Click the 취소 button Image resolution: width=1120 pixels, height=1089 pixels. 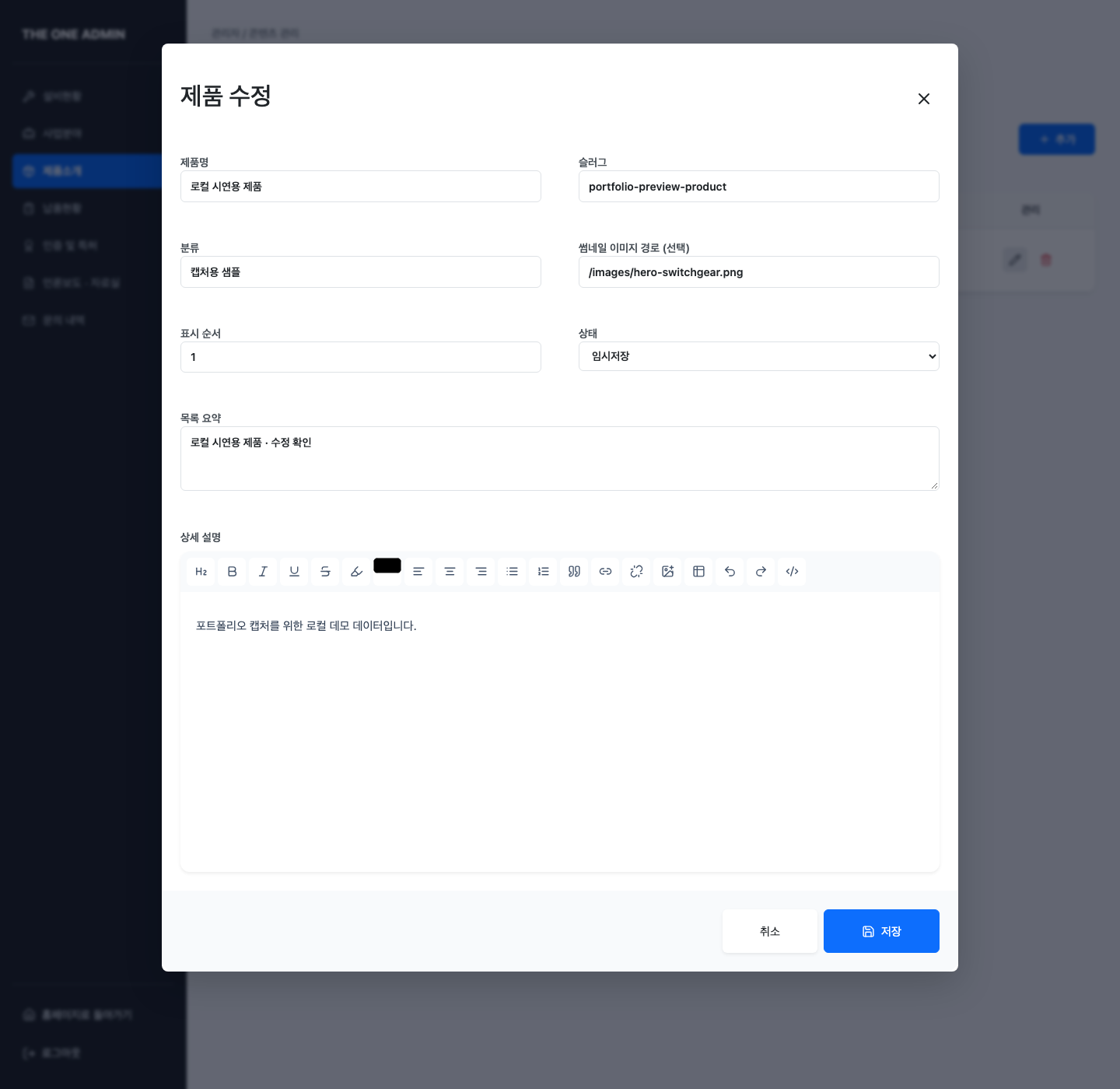[770, 931]
